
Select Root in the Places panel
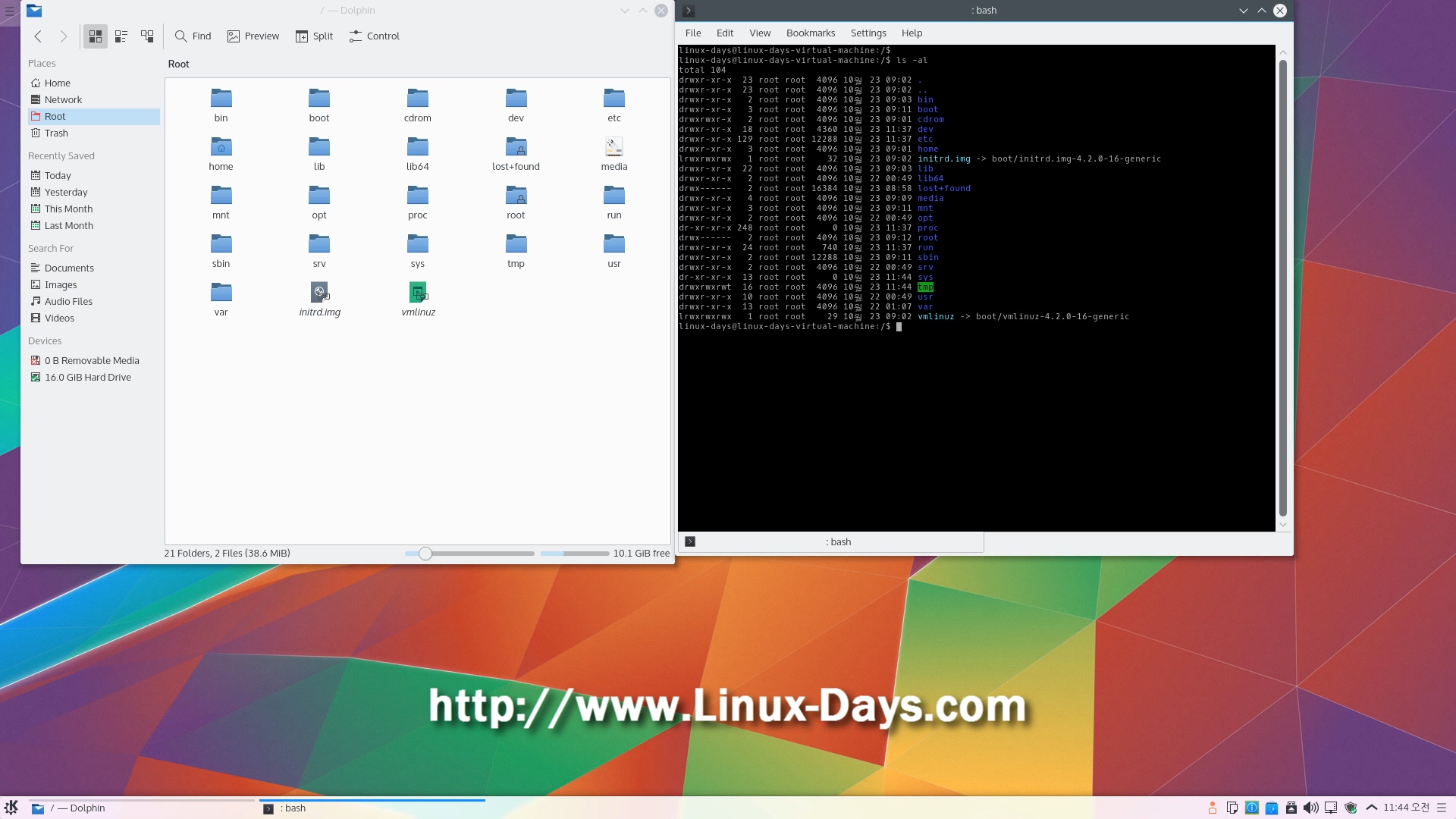tap(94, 117)
